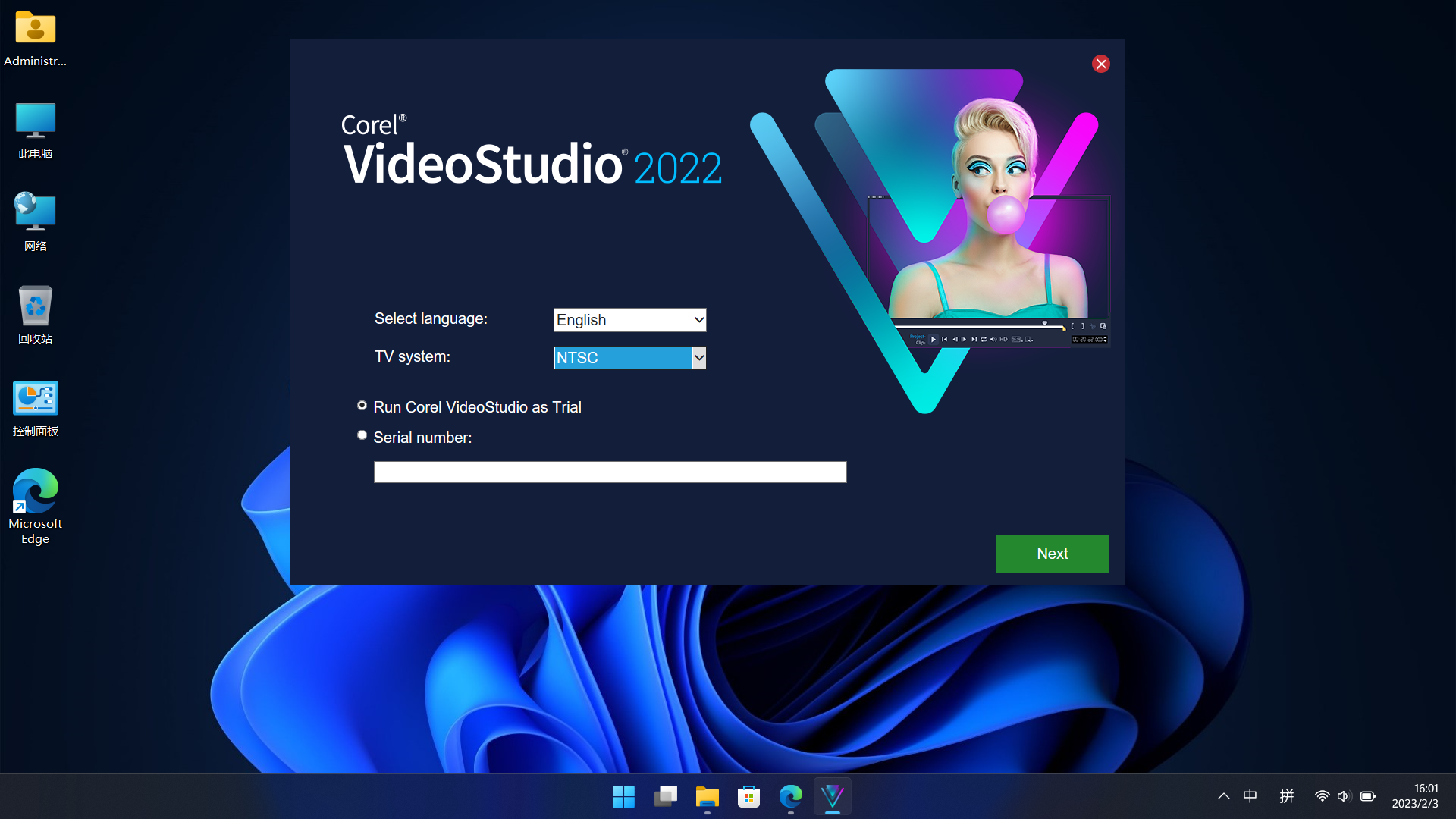The height and width of the screenshot is (819, 1456).
Task: Open Microsoft Store from the taskbar
Action: point(748,796)
